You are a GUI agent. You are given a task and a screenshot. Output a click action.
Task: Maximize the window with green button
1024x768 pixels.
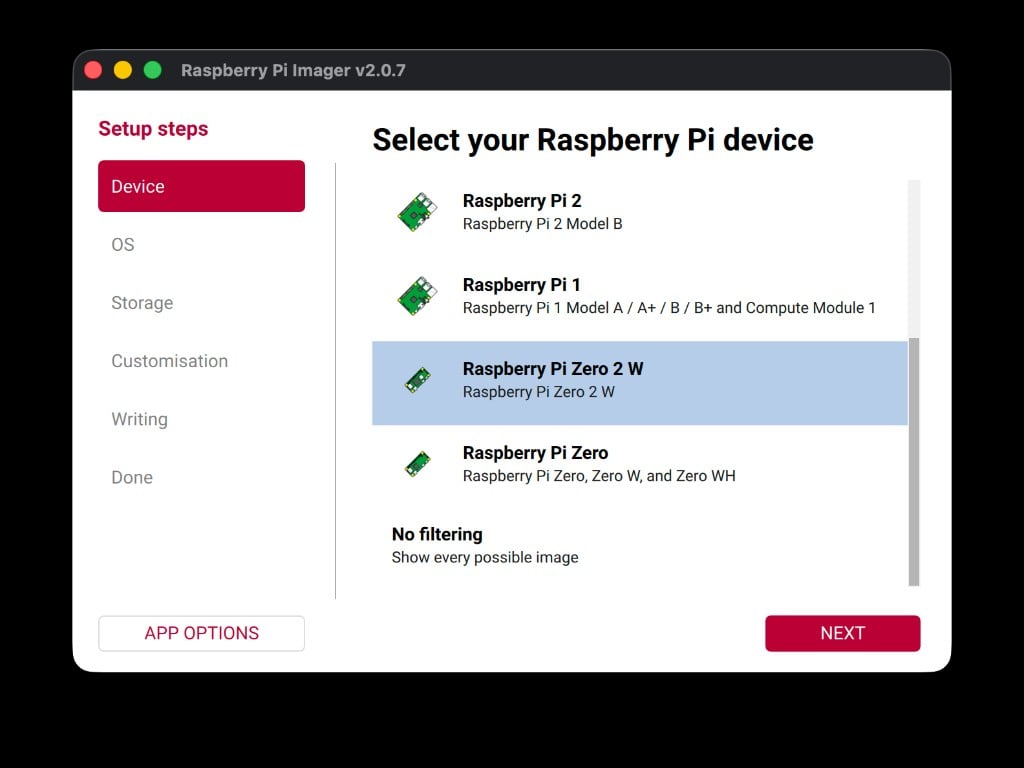pyautogui.click(x=153, y=70)
